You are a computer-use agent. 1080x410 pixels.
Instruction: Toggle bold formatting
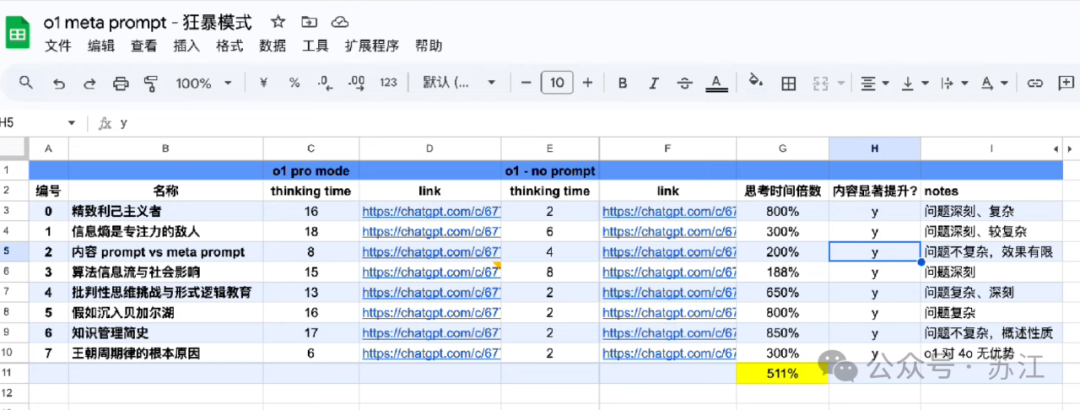click(623, 83)
